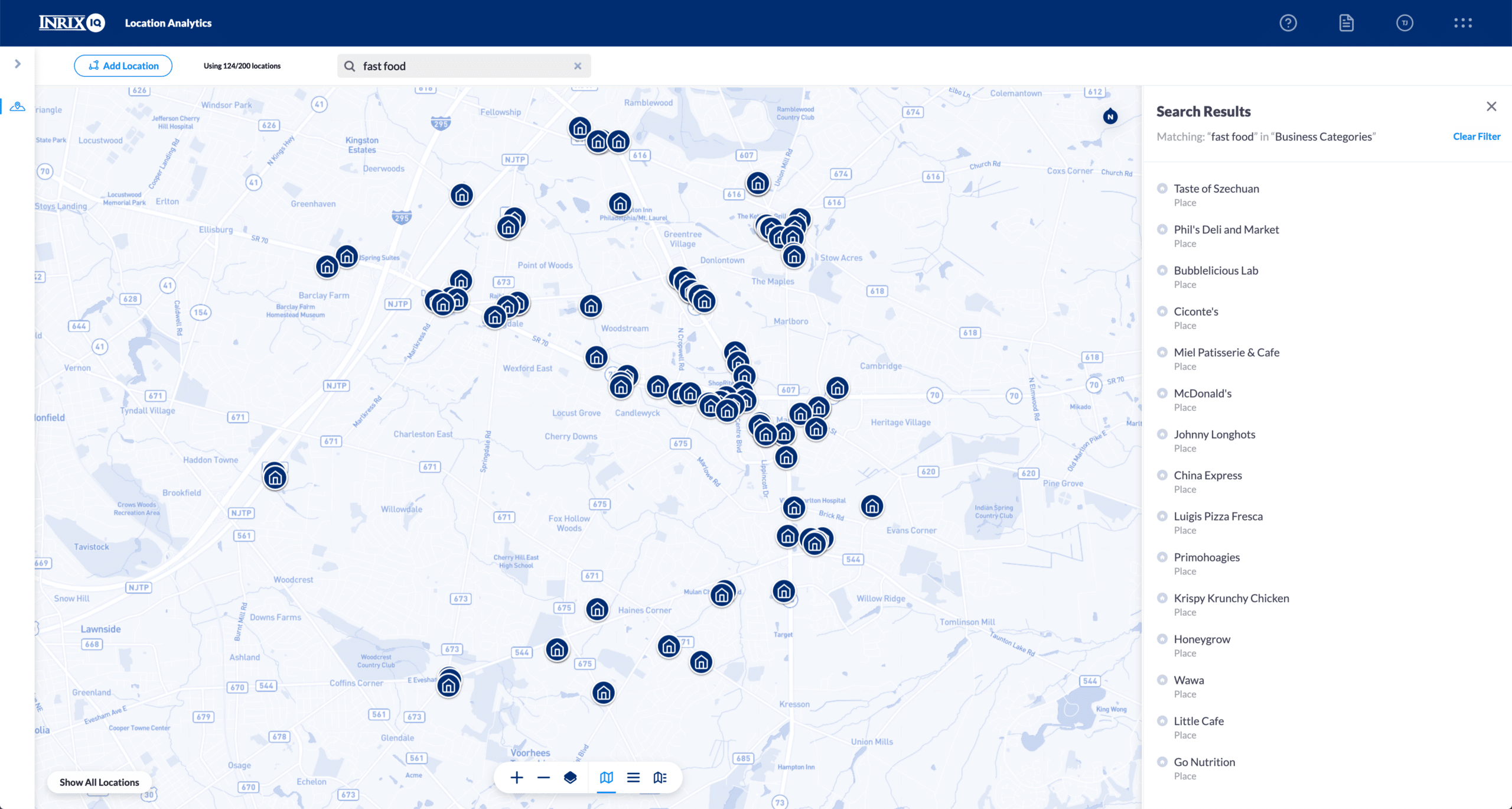Zoom in with the plus map control

pyautogui.click(x=517, y=778)
